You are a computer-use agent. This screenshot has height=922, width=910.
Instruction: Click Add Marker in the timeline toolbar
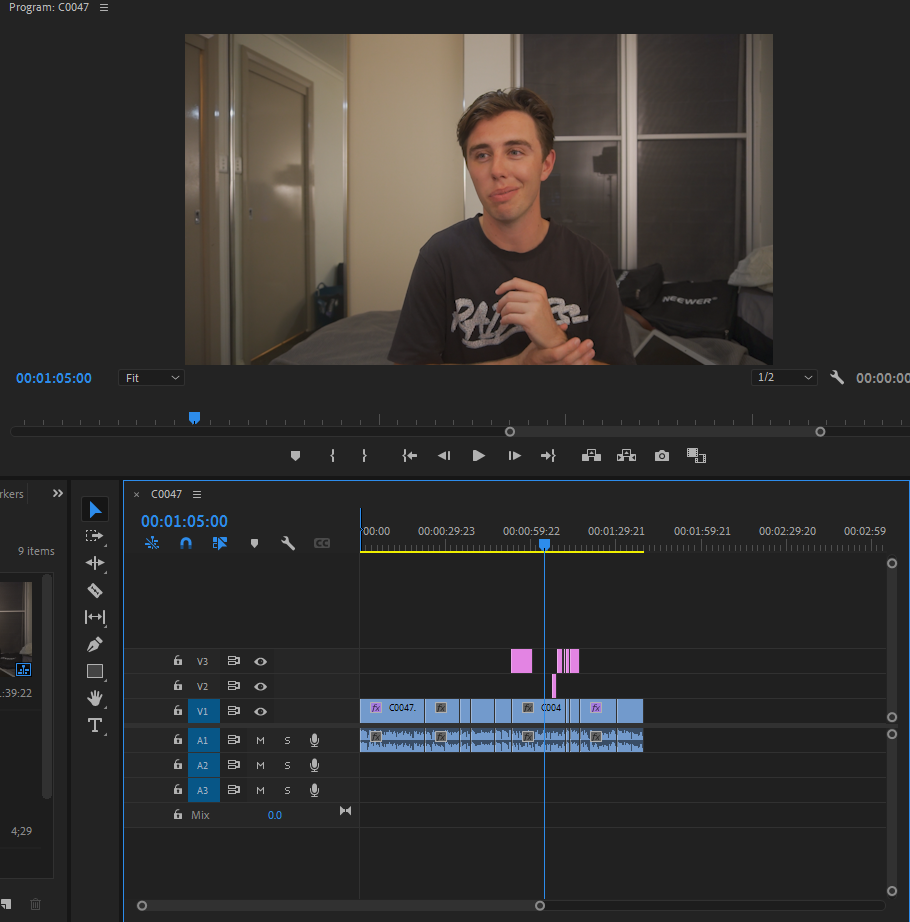click(254, 543)
